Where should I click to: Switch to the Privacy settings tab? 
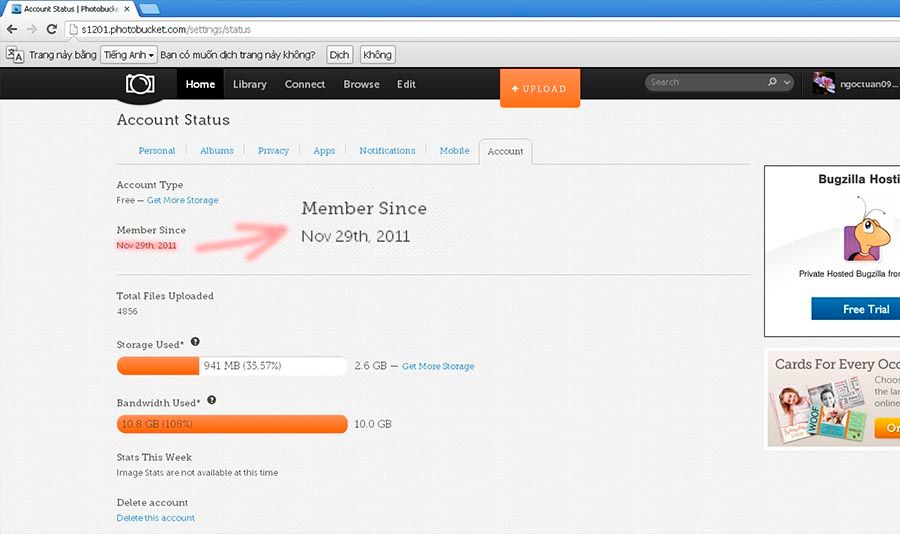pos(273,150)
